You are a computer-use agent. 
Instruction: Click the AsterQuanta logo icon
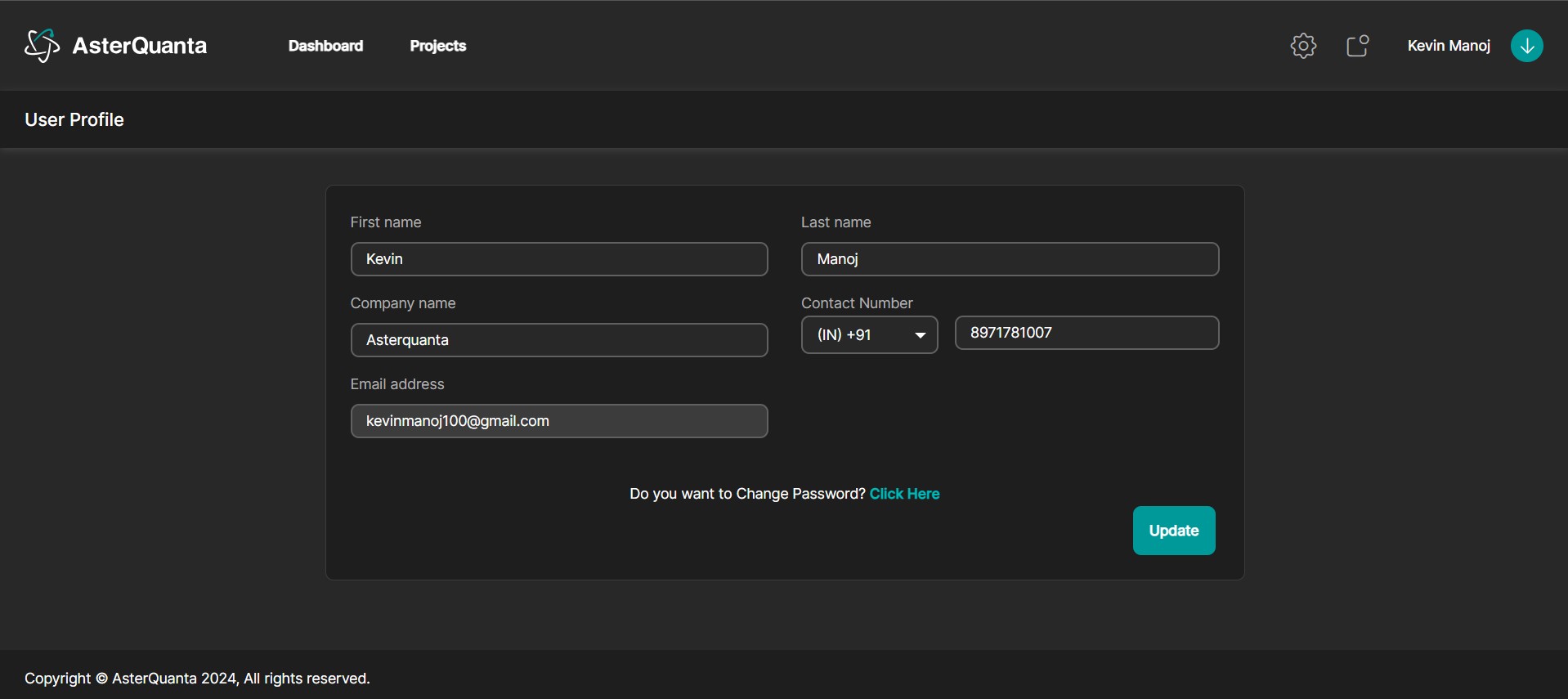click(42, 46)
